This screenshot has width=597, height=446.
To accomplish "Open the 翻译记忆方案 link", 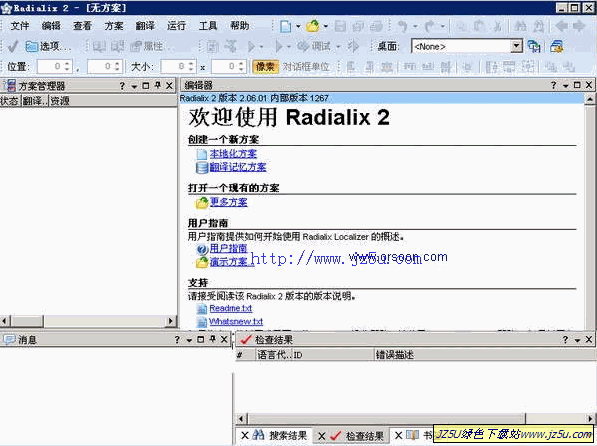I will click(x=238, y=167).
